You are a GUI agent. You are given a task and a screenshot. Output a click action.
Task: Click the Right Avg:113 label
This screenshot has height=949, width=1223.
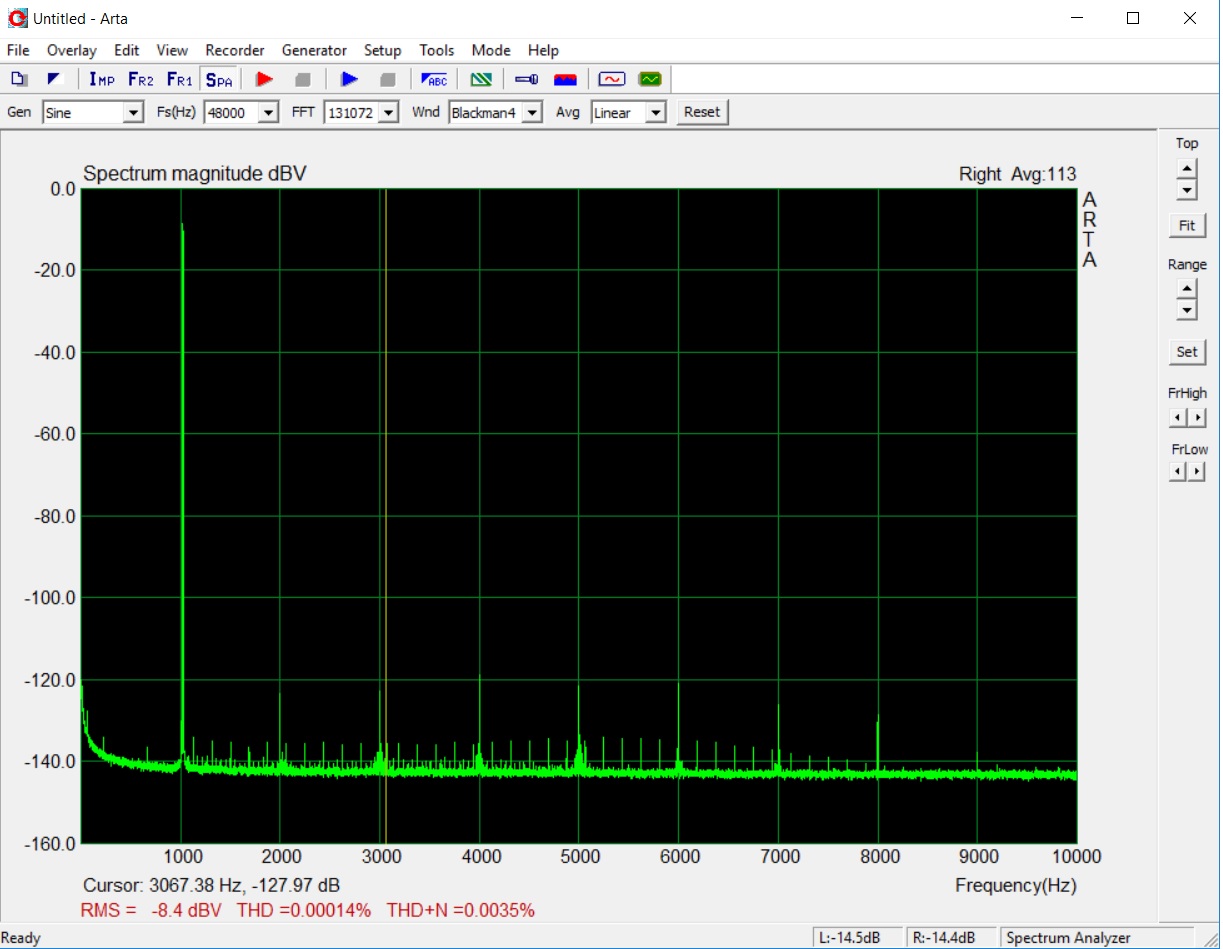(x=1017, y=174)
